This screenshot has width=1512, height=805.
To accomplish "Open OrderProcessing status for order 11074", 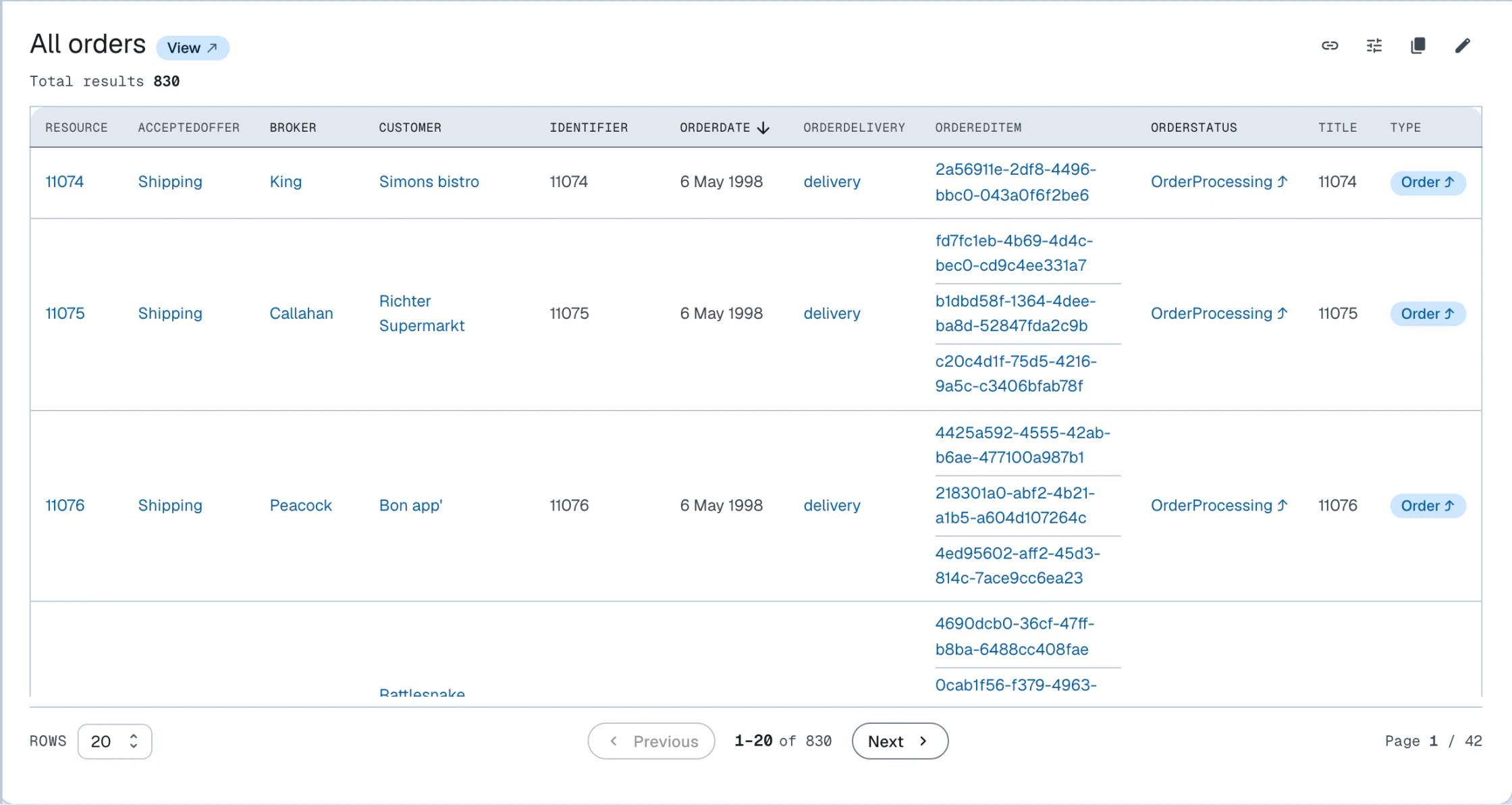I will click(1219, 182).
